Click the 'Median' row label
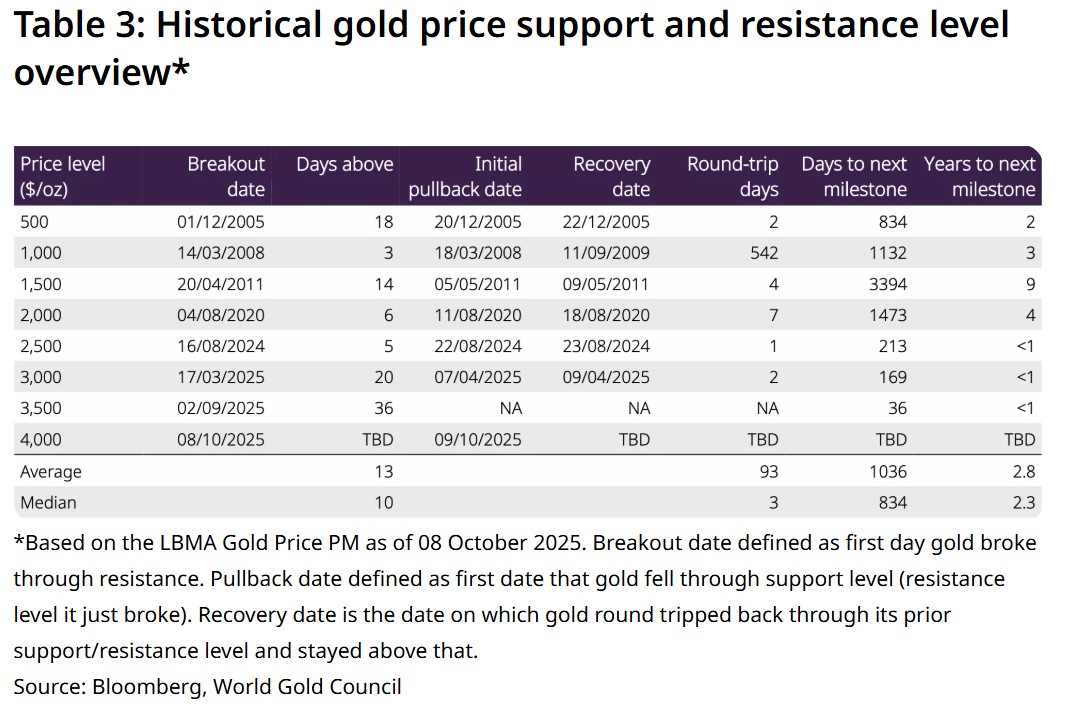Viewport: 1077px width, 709px height. pos(48,502)
